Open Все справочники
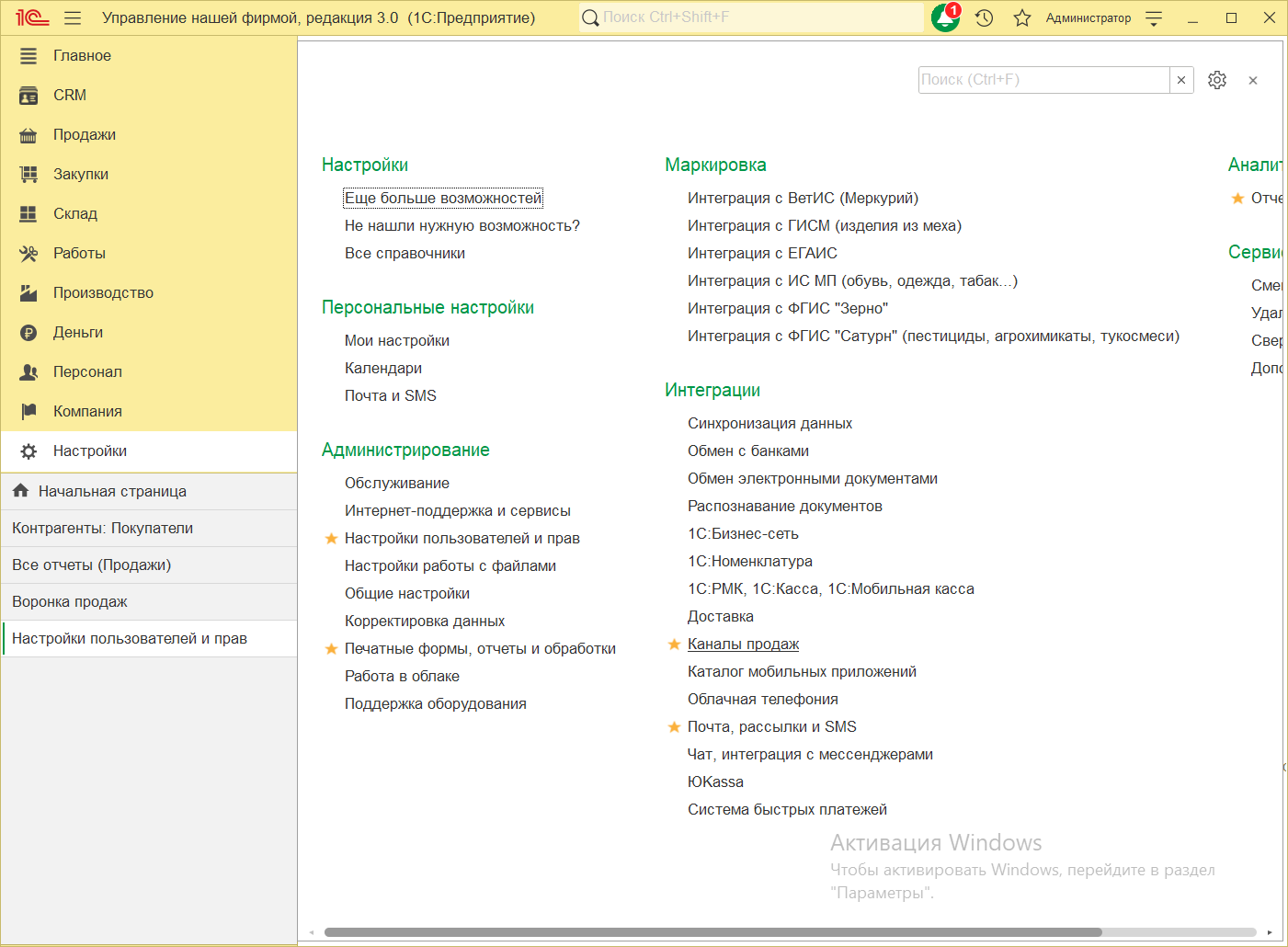Image resolution: width=1288 pixels, height=947 pixels. click(x=405, y=254)
